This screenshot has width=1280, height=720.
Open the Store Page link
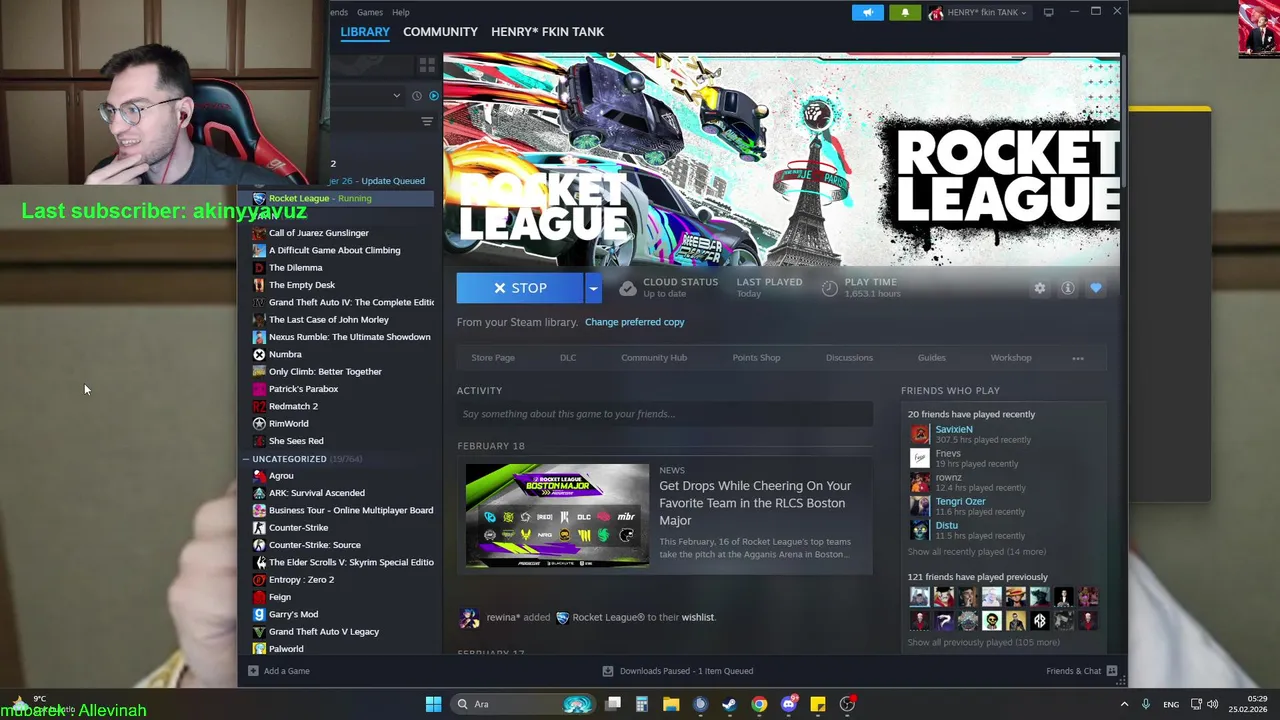coord(493,358)
